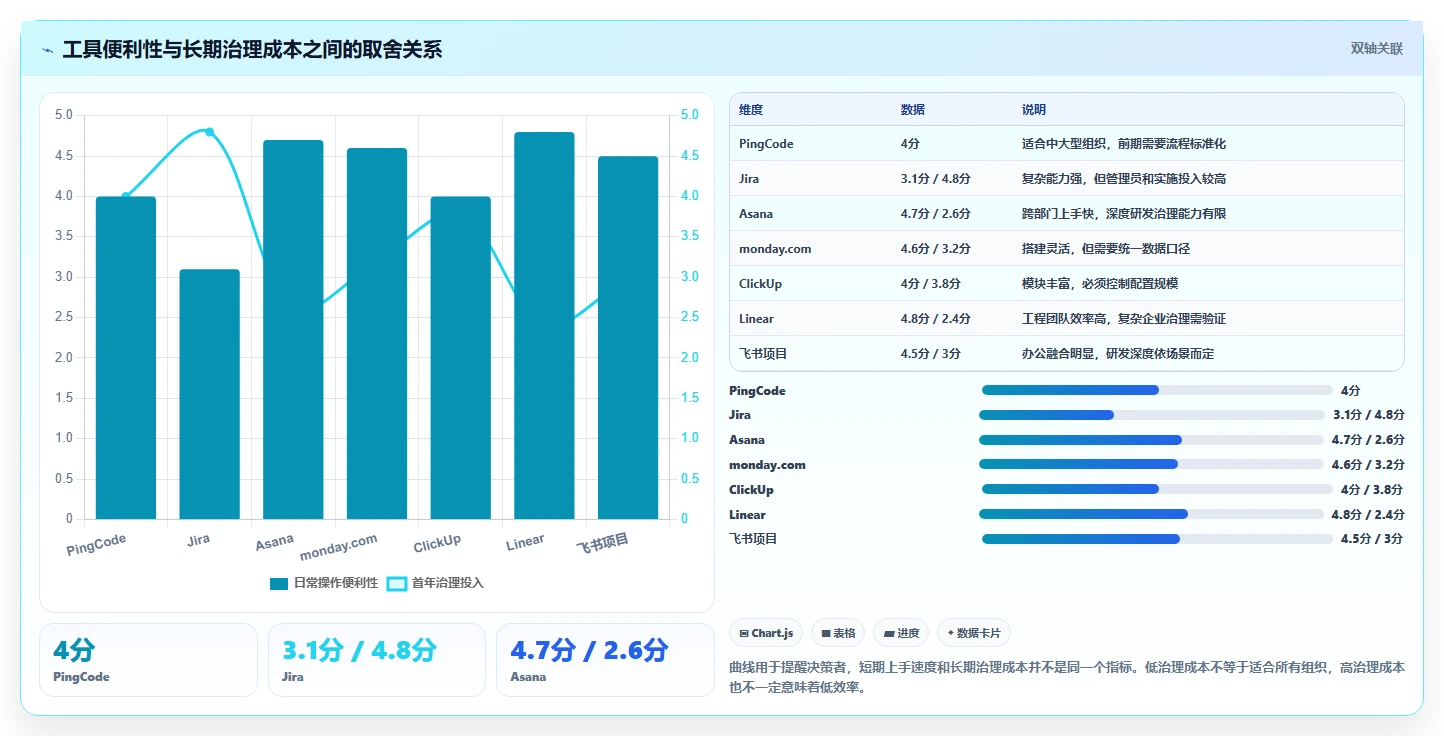Click the 数据 column header
The image size is (1444, 736).
pos(912,110)
